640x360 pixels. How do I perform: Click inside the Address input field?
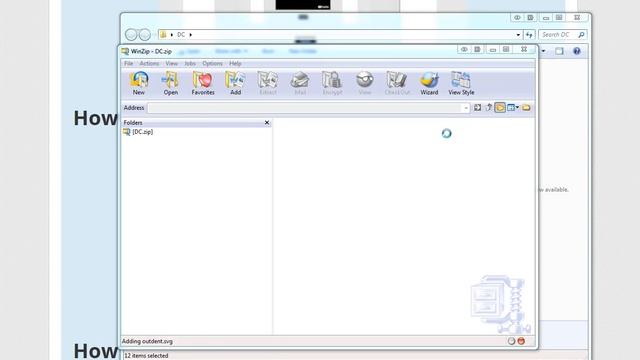[305, 108]
